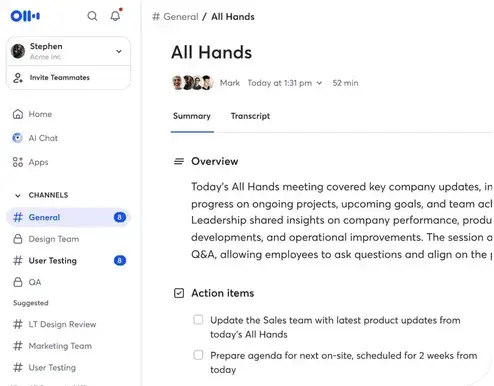The width and height of the screenshot is (494, 386).
Task: Click the Design Team lock icon
Action: click(18, 239)
